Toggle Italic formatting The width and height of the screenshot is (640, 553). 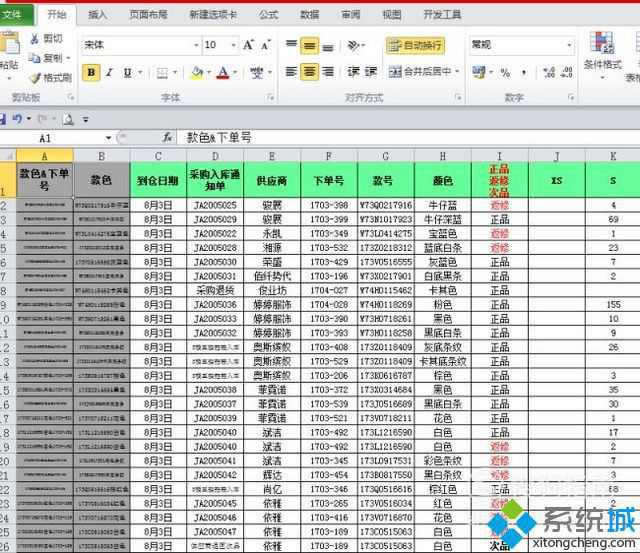[109, 73]
